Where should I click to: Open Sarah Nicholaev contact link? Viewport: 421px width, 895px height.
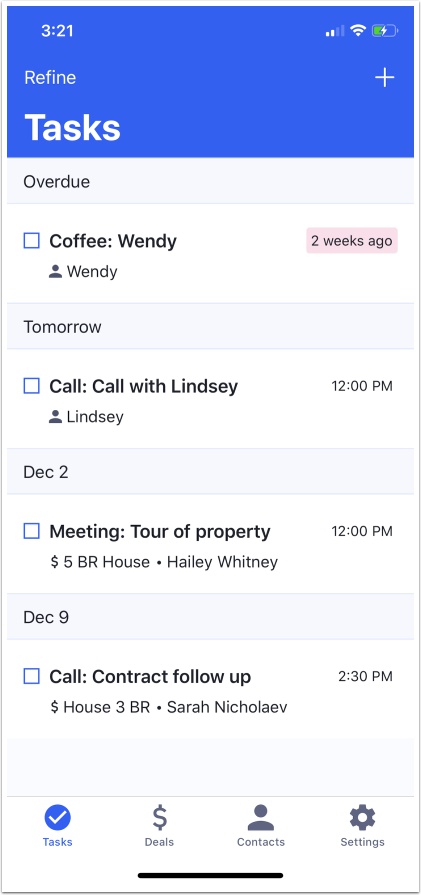[x=227, y=707]
